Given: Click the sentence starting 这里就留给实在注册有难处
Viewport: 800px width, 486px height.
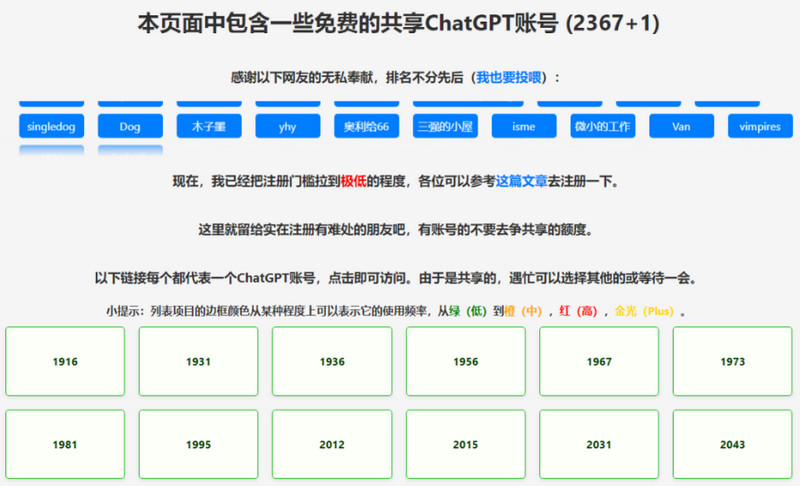Looking at the screenshot, I should [396, 229].
